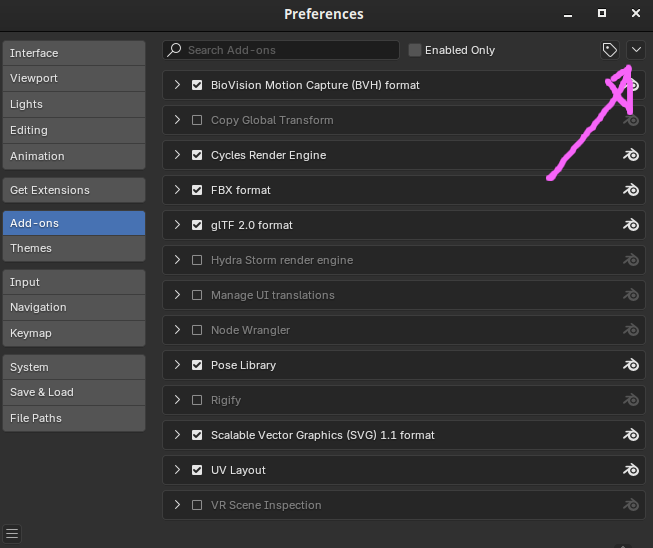653x548 pixels.
Task: Disable the Pose Library add-on
Action: pyautogui.click(x=197, y=365)
